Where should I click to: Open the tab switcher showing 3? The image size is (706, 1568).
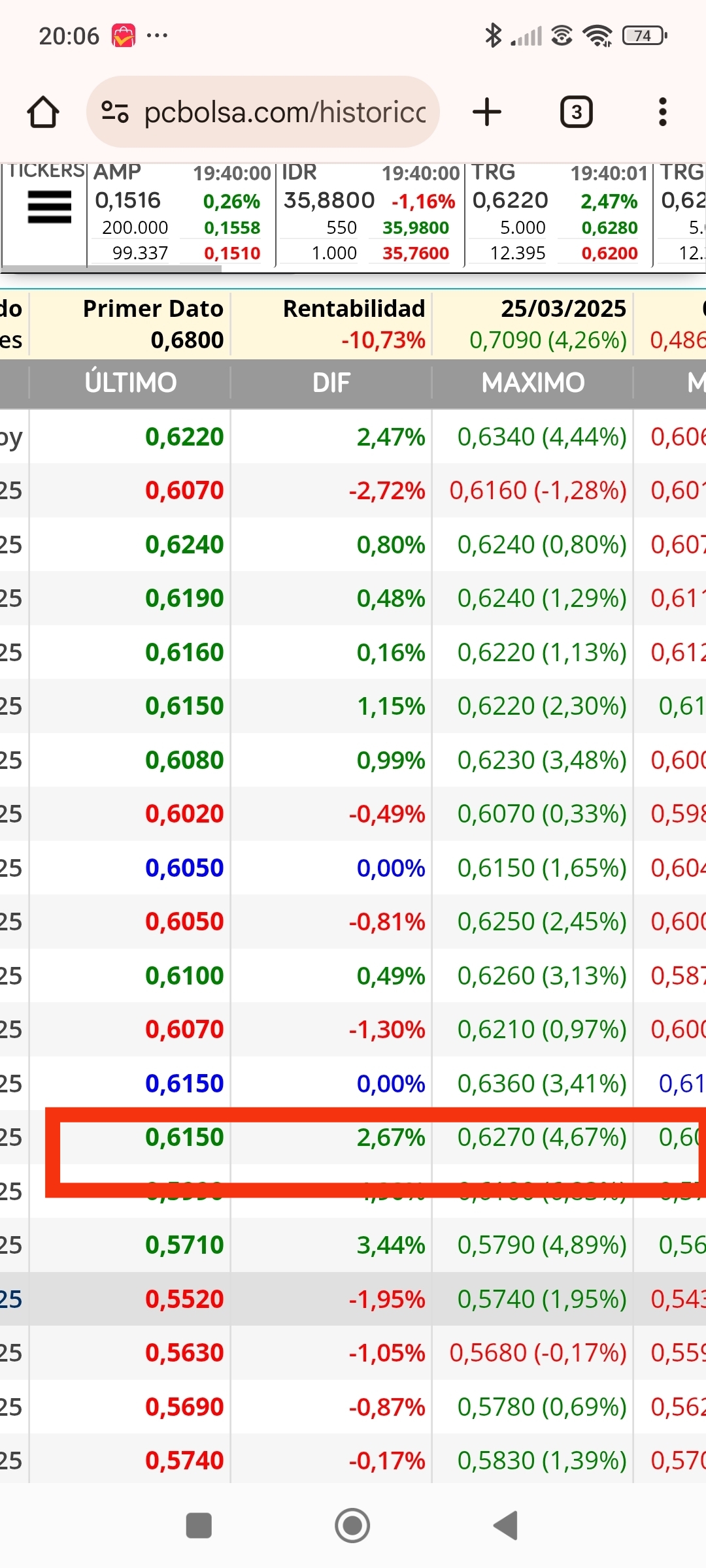[x=577, y=112]
